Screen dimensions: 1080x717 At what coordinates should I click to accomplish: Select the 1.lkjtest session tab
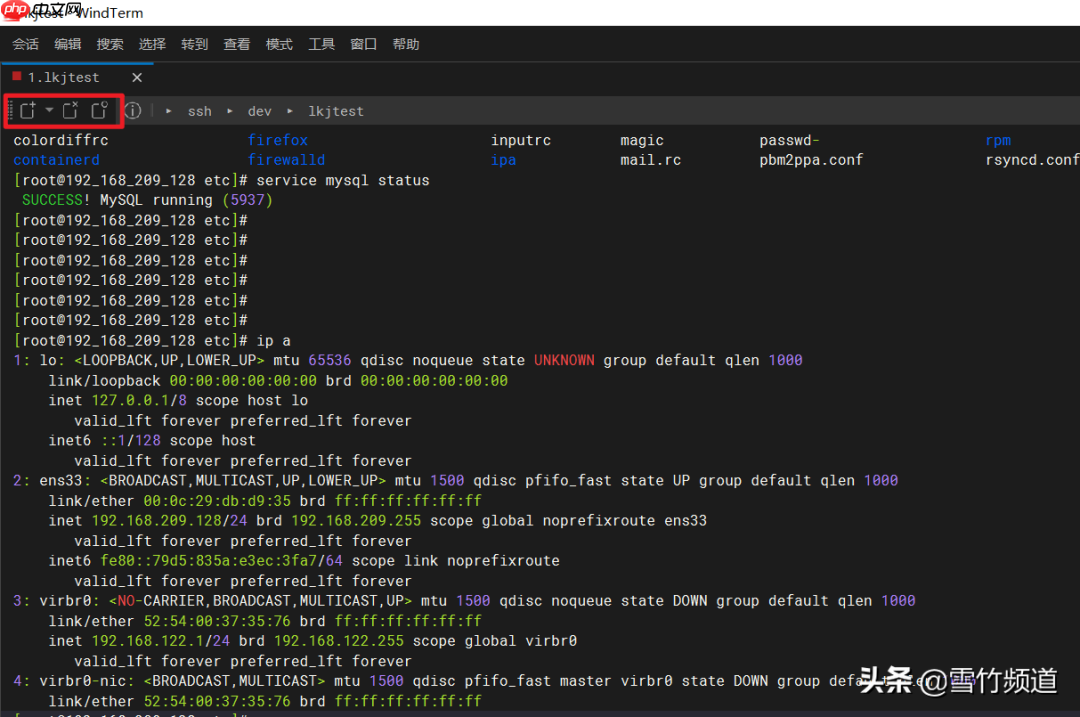(x=78, y=77)
